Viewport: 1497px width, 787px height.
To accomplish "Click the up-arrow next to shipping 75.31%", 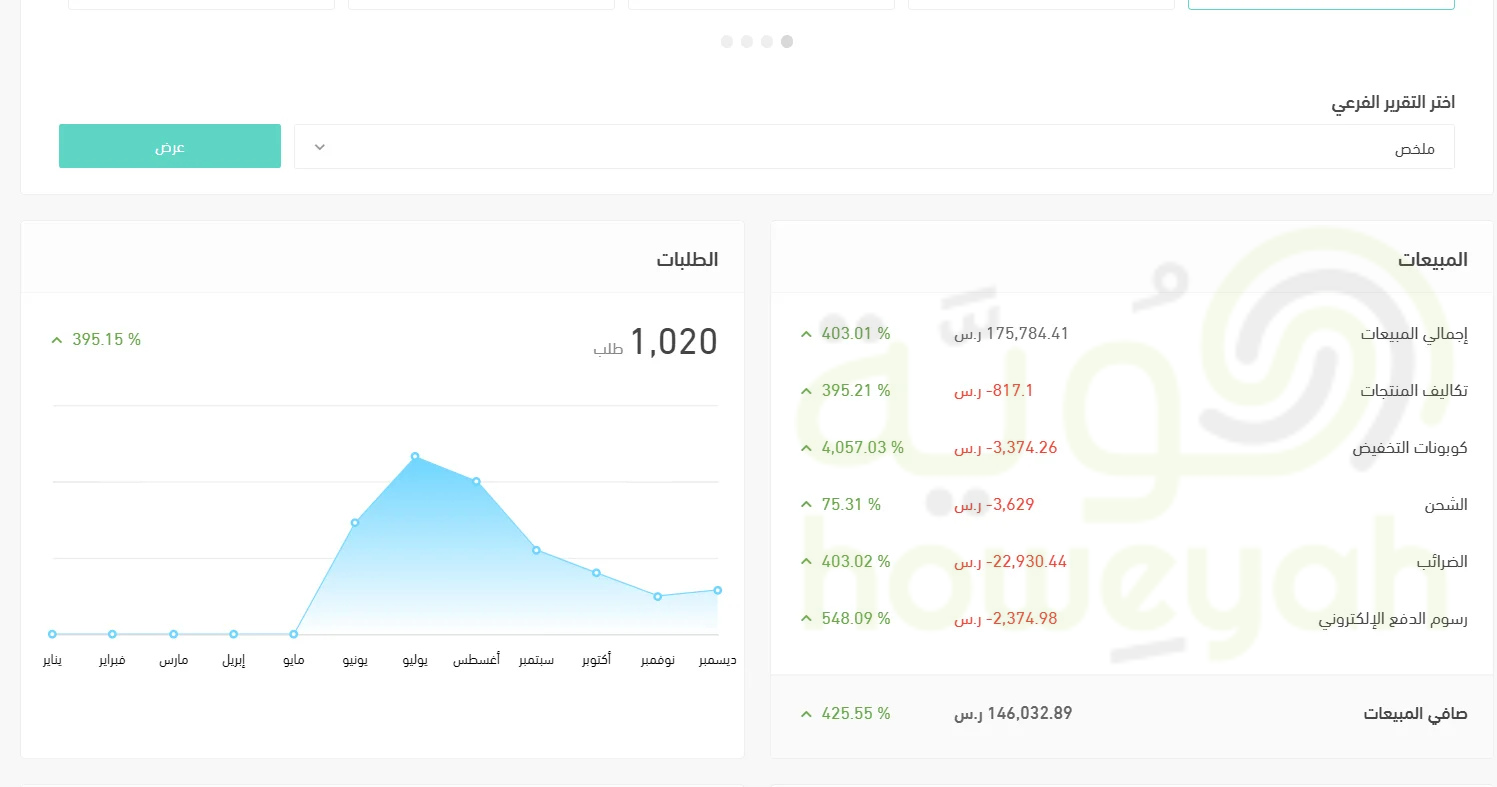I will point(806,505).
